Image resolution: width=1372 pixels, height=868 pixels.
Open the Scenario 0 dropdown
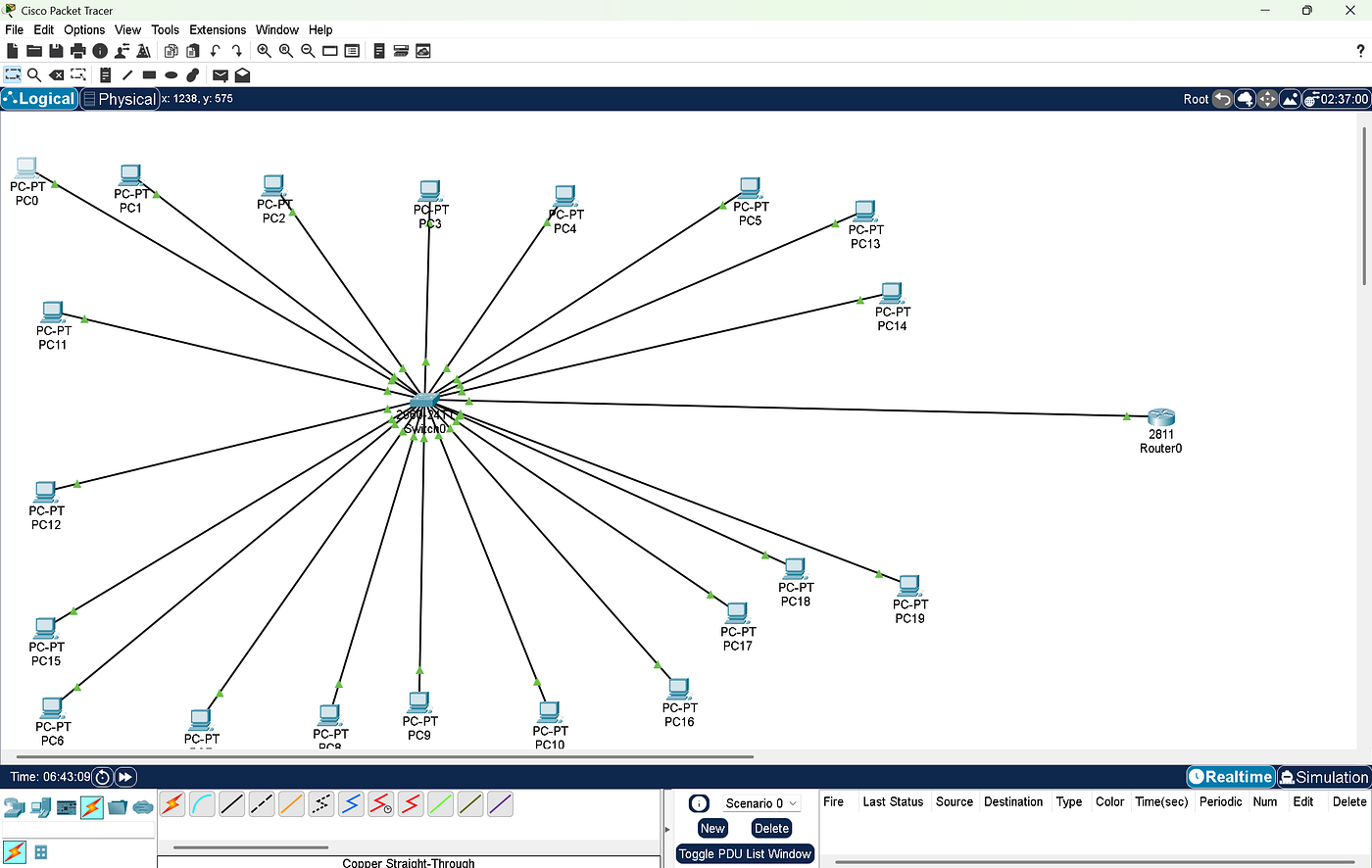(761, 803)
